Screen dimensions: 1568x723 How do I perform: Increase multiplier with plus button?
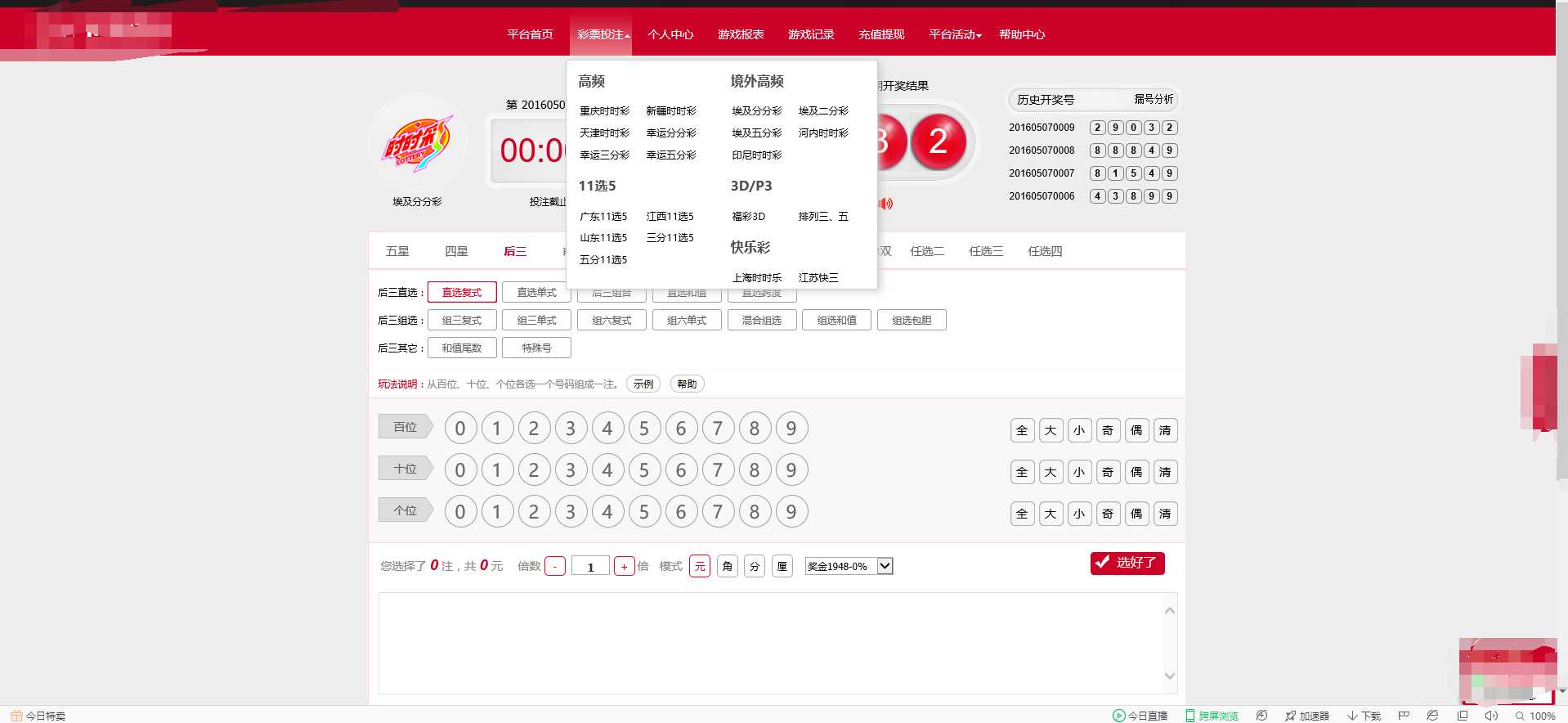coord(625,566)
